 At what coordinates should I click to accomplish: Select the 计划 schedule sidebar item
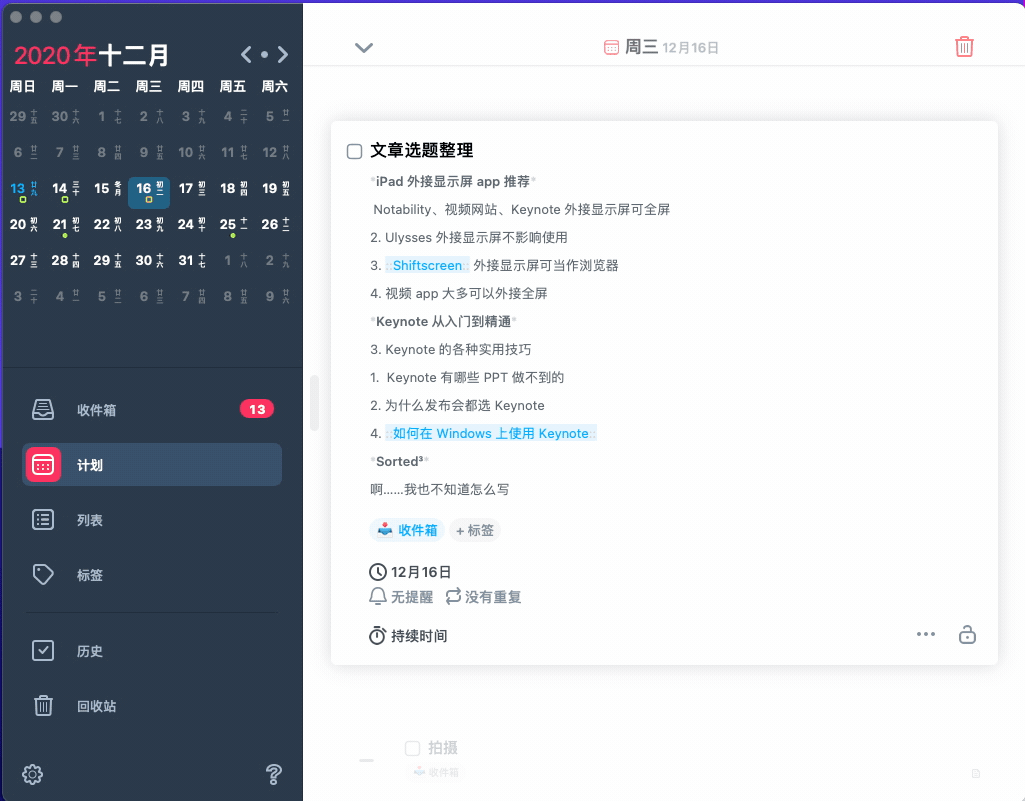152,465
